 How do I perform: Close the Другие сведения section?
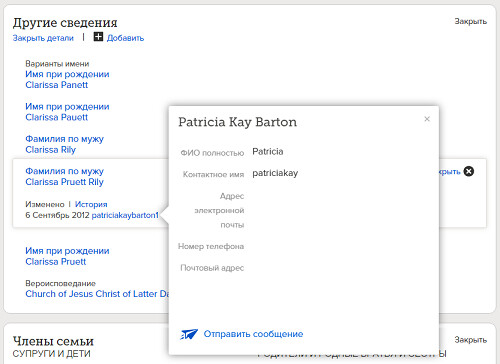click(x=471, y=21)
